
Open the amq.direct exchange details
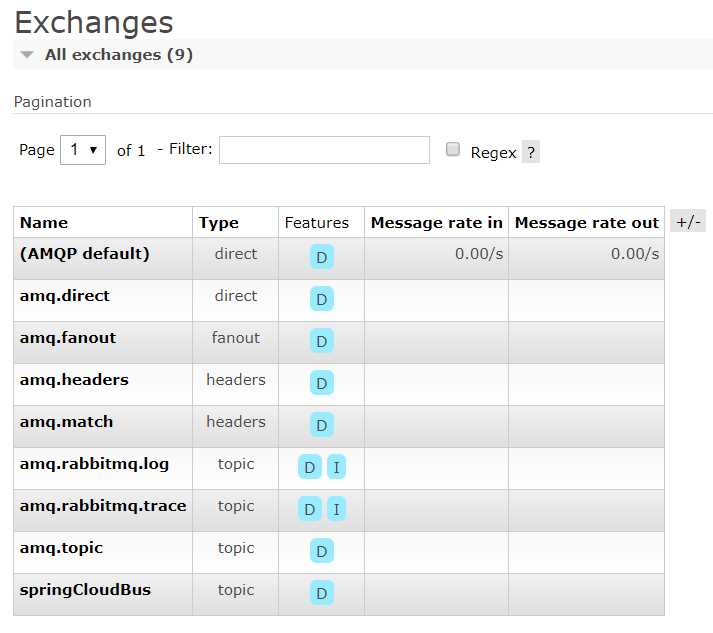(x=65, y=296)
